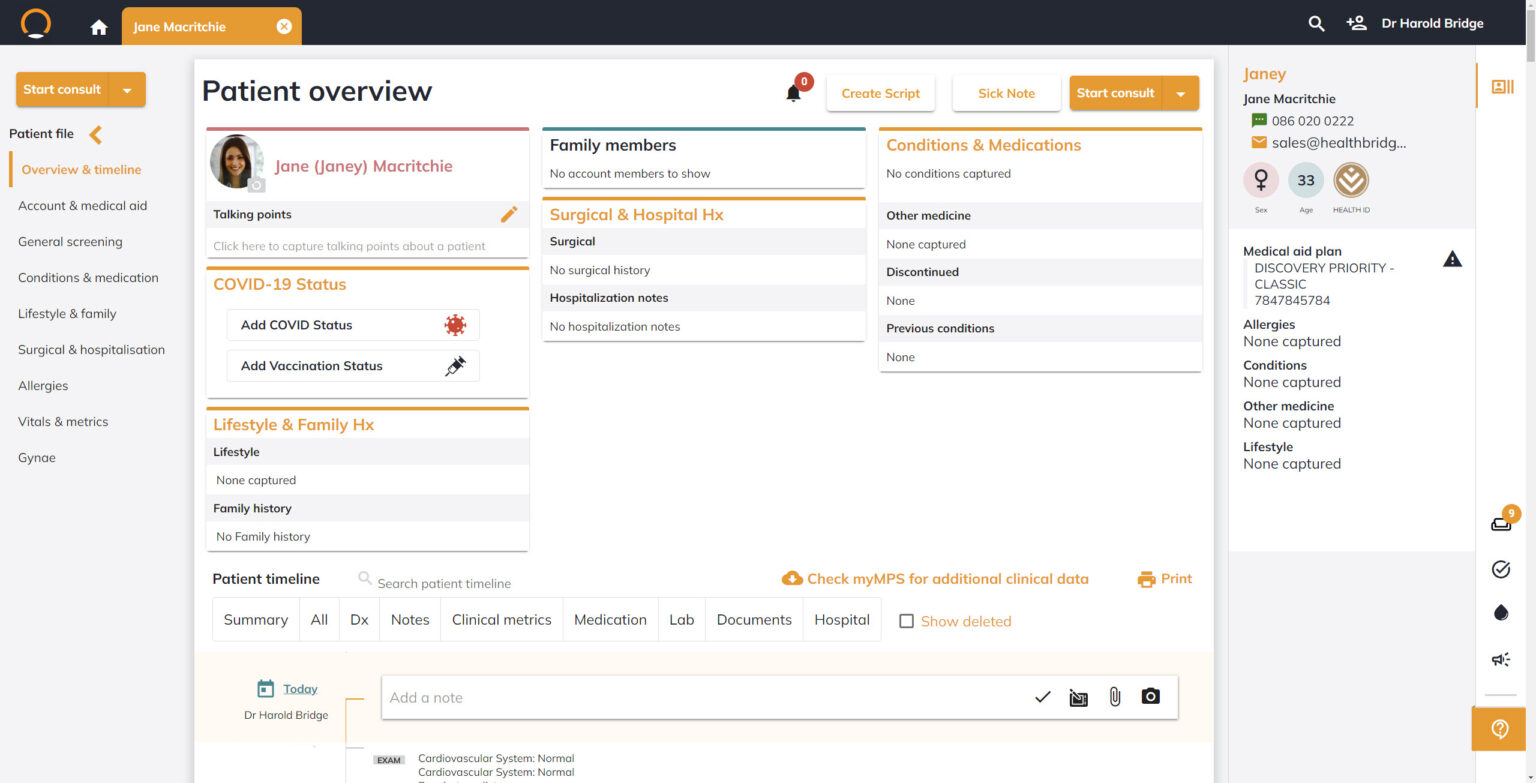Print the patient timeline
This screenshot has height=783, width=1536.
(x=1164, y=578)
